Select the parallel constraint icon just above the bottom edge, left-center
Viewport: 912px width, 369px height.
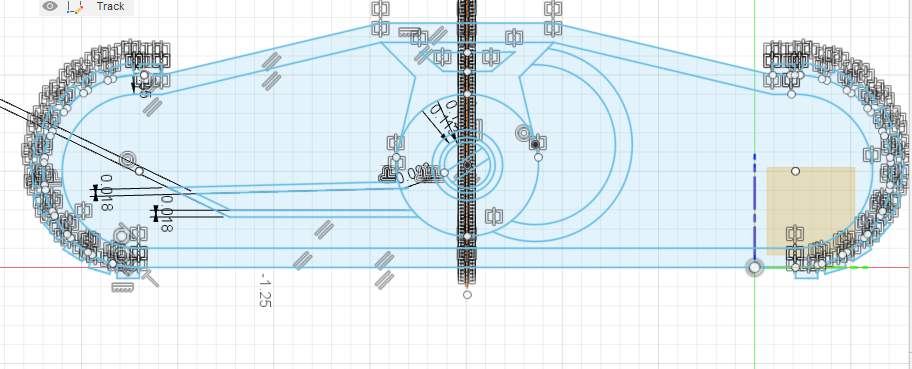point(302,260)
